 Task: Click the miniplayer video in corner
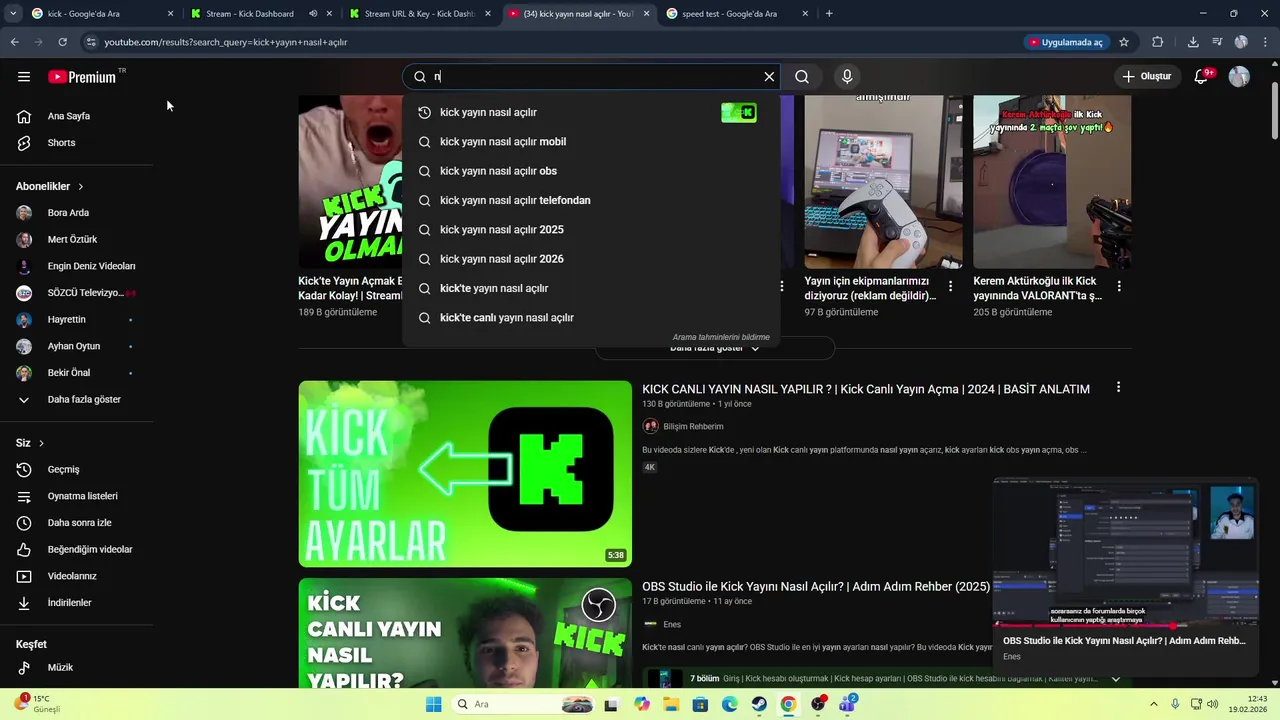click(1126, 553)
